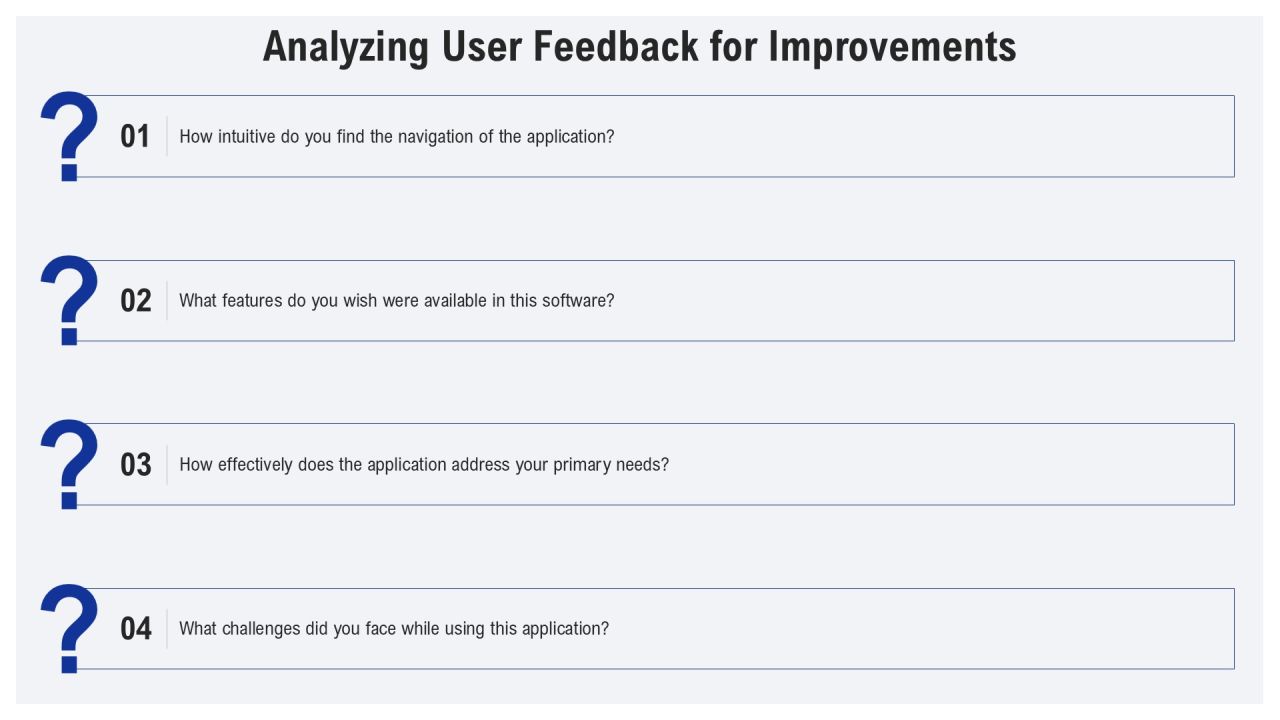Image resolution: width=1280 pixels, height=720 pixels.
Task: Click the divider line after number 03
Action: (167, 465)
